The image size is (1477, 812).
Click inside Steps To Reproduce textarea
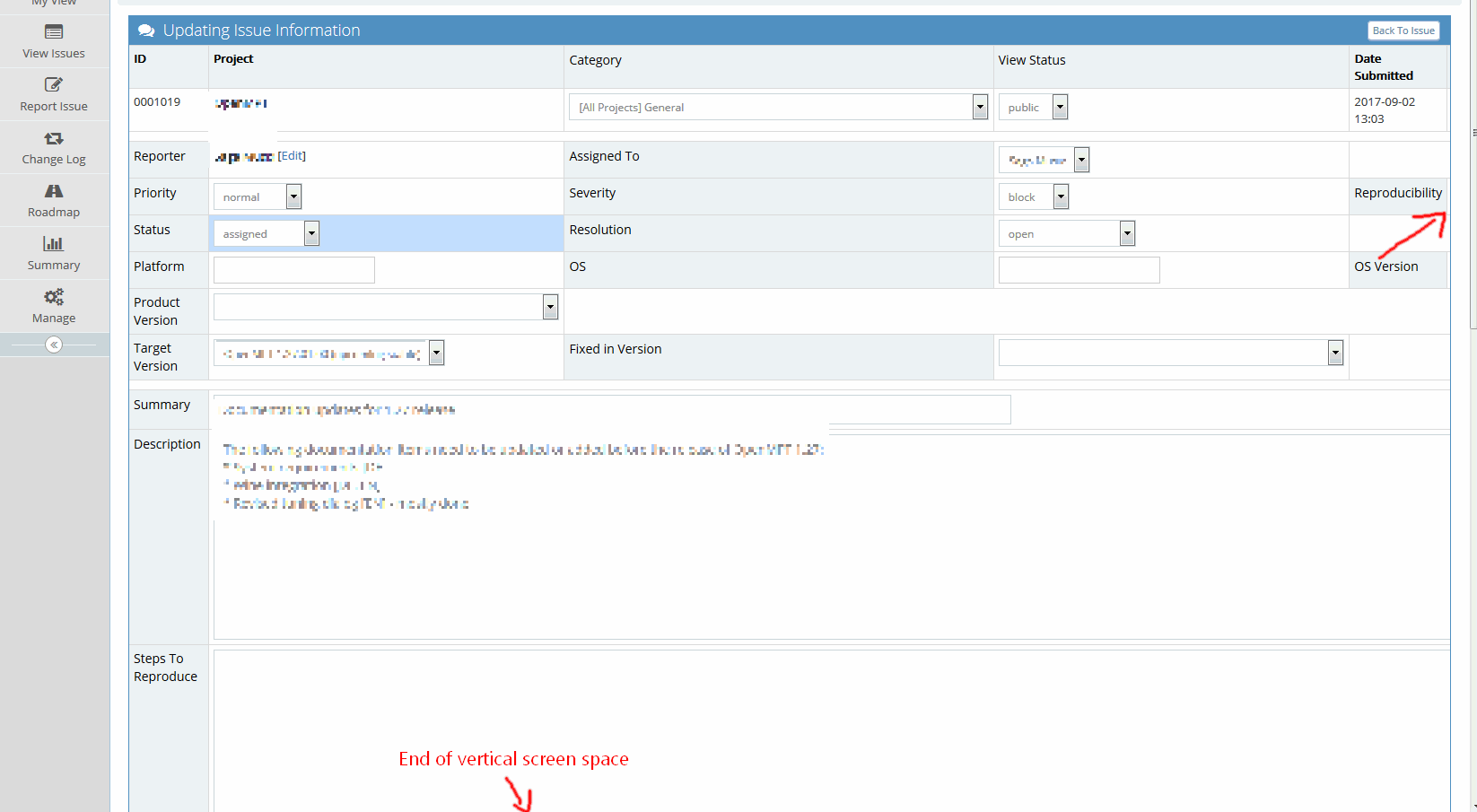(830, 727)
